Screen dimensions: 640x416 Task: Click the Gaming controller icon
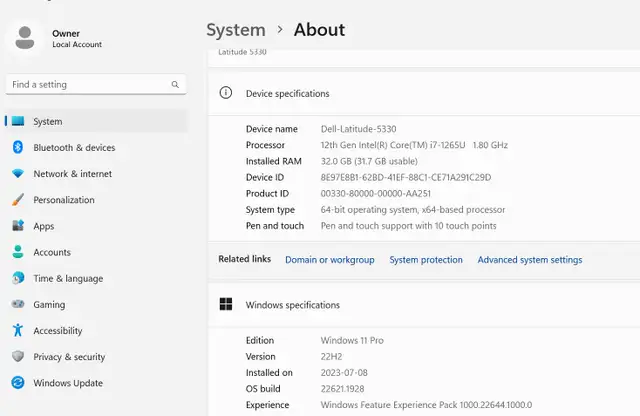point(18,304)
